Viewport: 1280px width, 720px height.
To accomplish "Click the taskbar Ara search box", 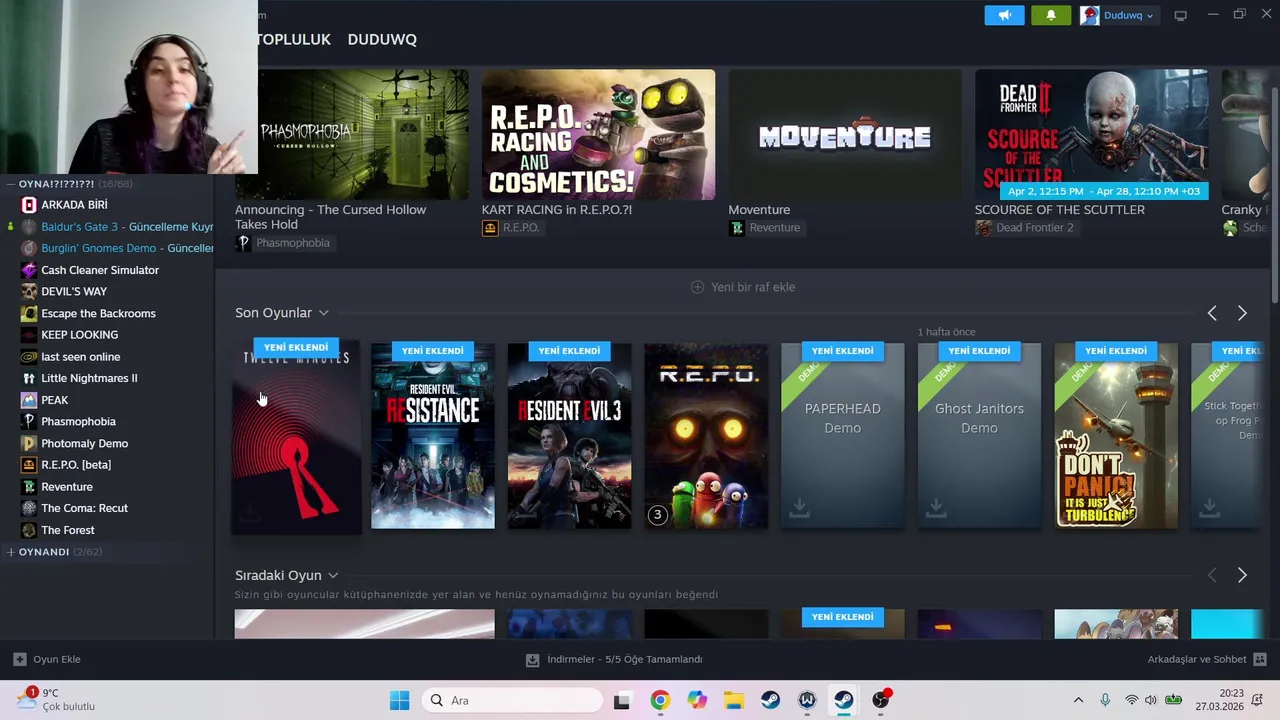I will 514,700.
